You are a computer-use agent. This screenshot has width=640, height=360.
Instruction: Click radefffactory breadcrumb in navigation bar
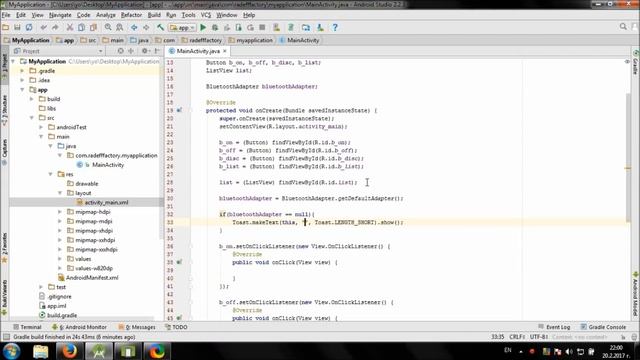[202, 40]
